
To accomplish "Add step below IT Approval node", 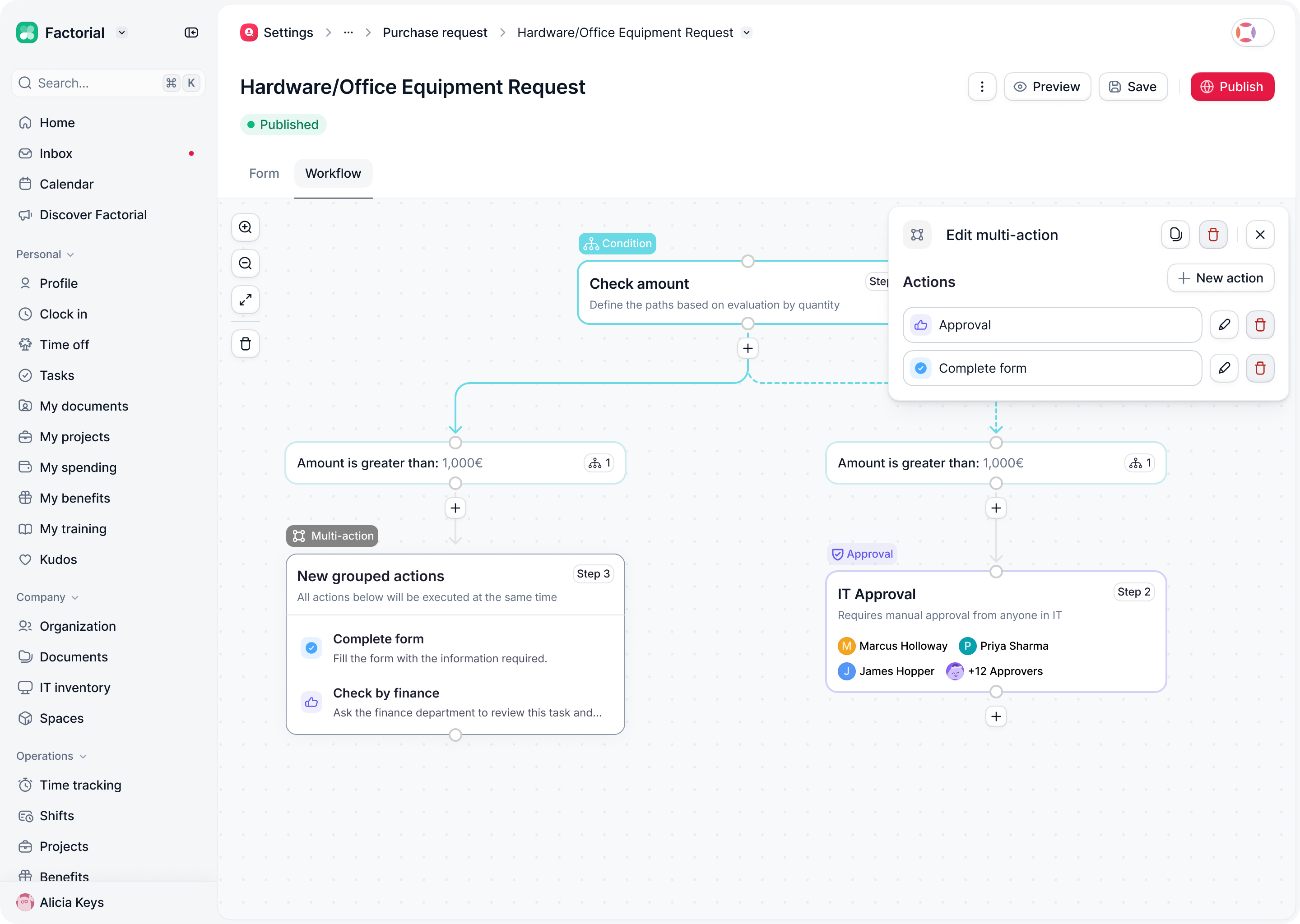I will click(x=995, y=716).
